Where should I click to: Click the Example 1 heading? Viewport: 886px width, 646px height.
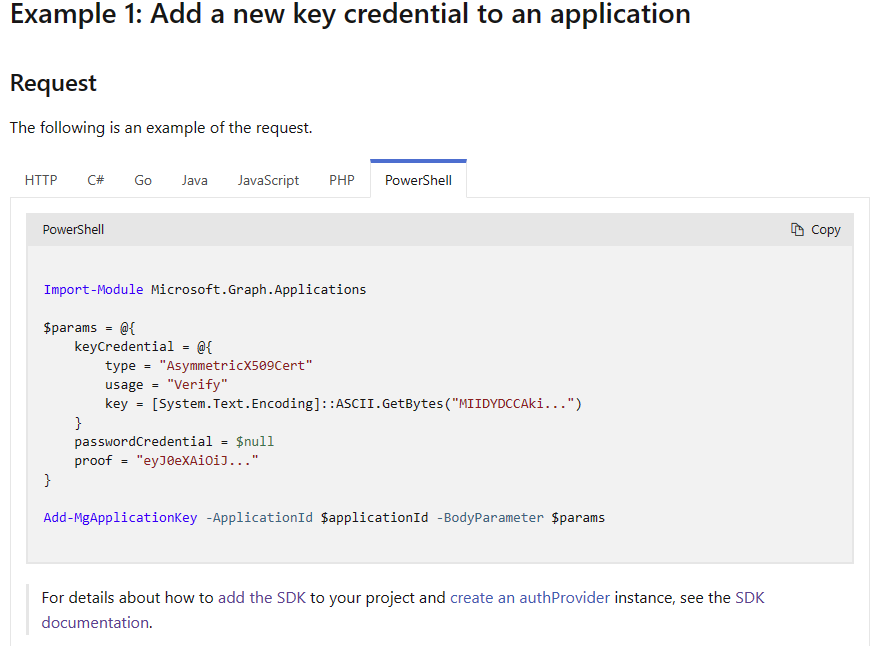point(349,15)
